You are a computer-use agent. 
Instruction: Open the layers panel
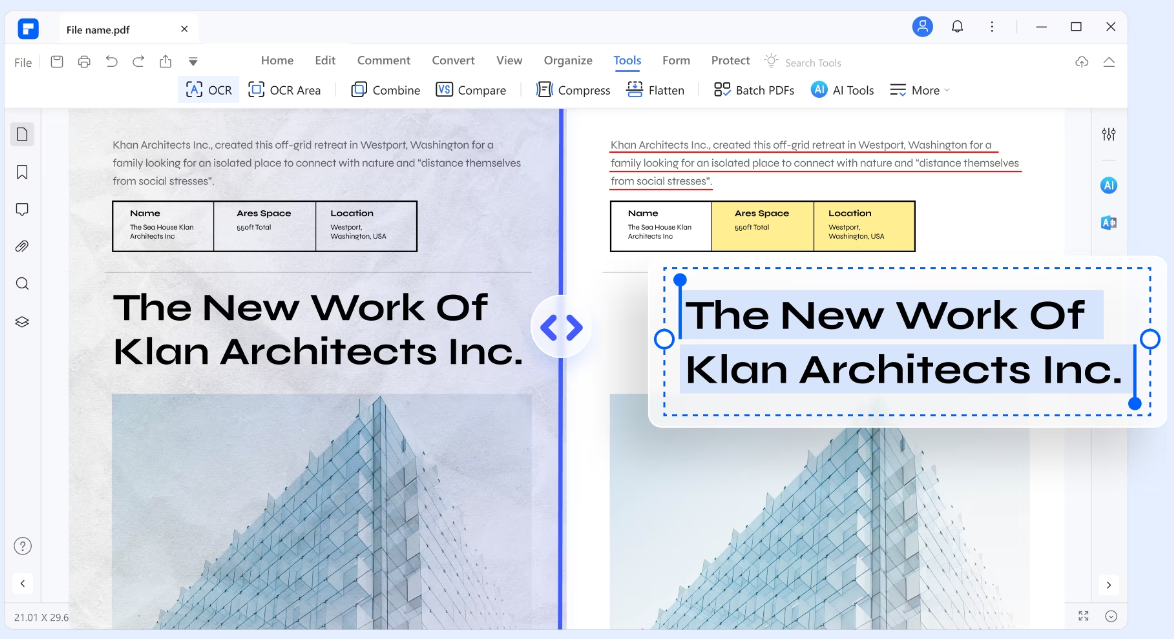tap(22, 321)
